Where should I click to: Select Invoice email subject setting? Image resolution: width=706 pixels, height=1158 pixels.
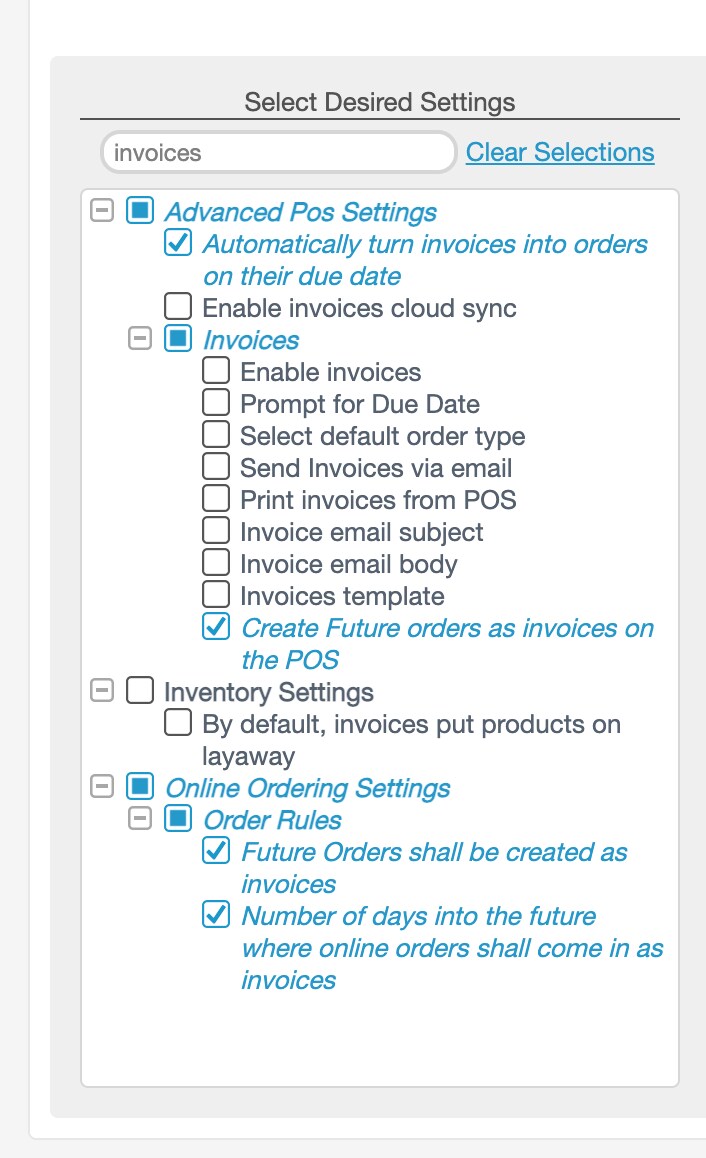[216, 531]
